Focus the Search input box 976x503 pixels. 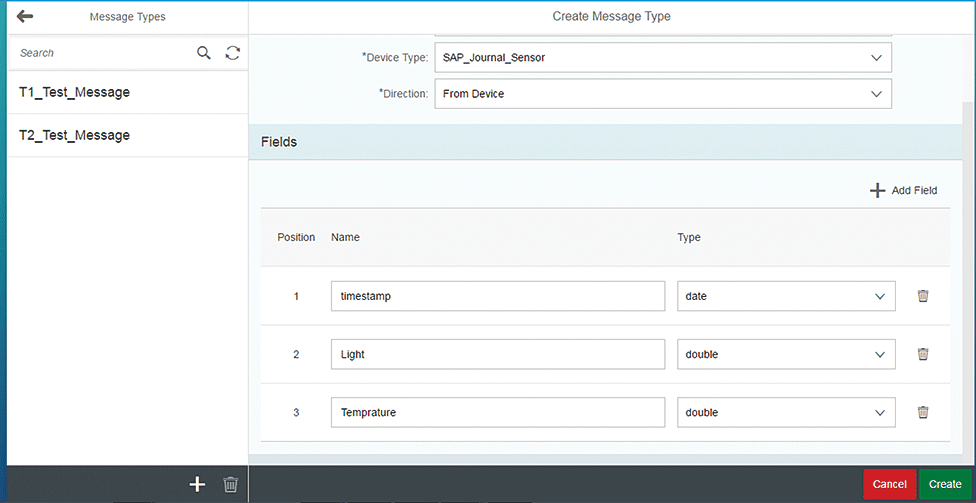point(100,53)
